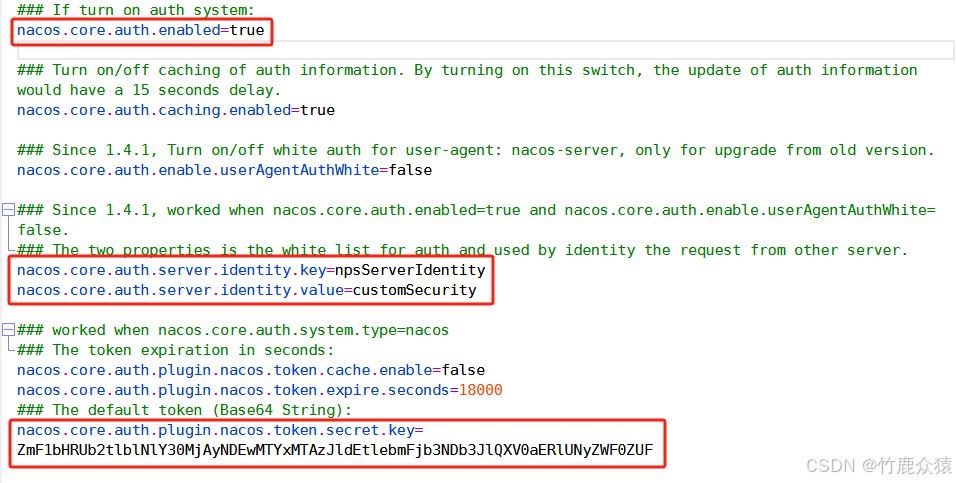Click the line 'nacos.core.auth.plugin.nacos.token.cache.enable=false'
The height and width of the screenshot is (483, 956).
click(251, 370)
